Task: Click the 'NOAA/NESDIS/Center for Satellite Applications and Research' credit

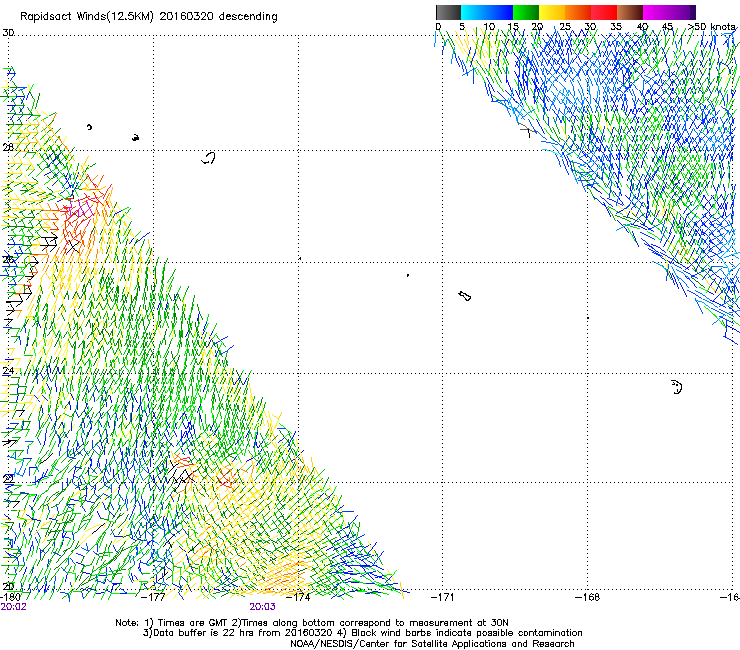Action: tap(432, 644)
